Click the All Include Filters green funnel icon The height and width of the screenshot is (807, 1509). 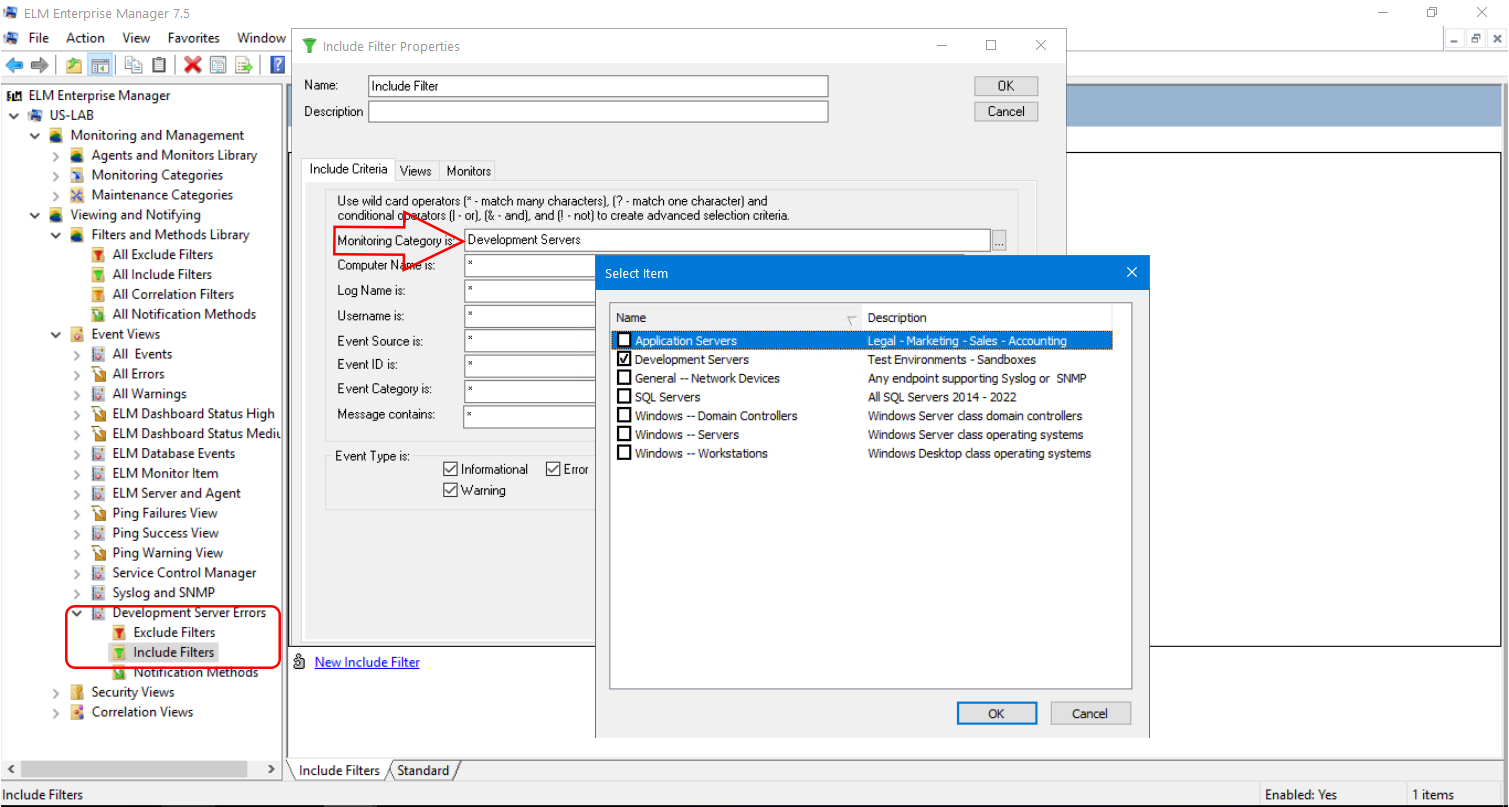pos(98,274)
